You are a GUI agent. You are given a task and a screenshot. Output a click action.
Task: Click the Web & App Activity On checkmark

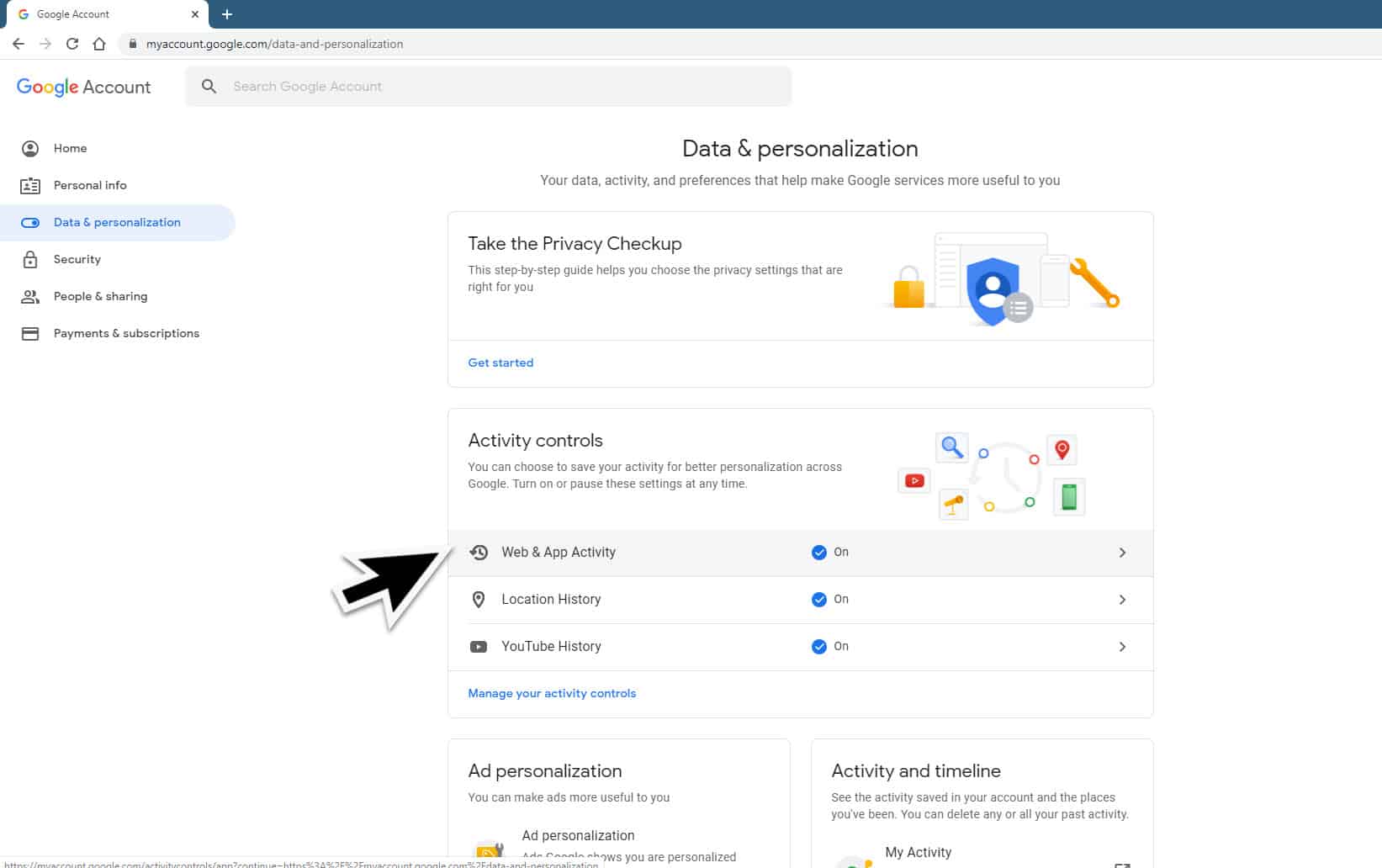[818, 552]
